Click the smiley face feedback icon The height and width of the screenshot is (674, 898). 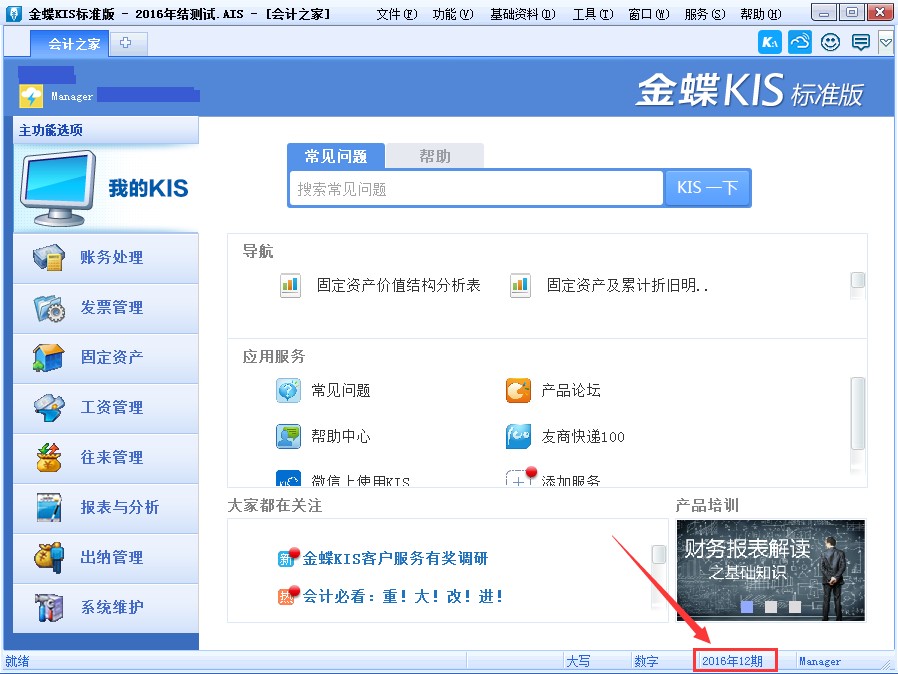tap(830, 42)
